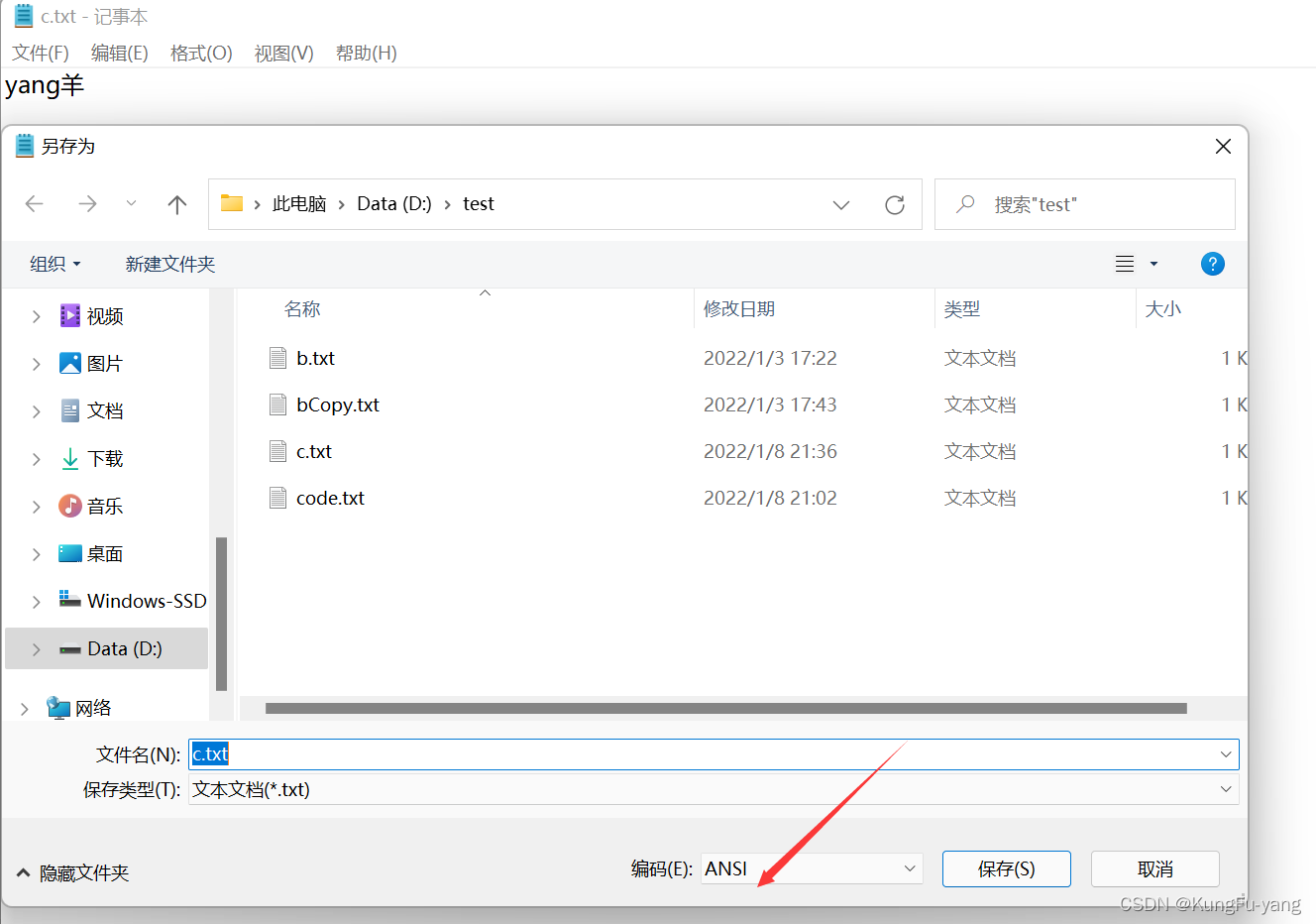Open Notepad 格式(O) menu
Image resolution: width=1316 pixels, height=924 pixels.
201,53
